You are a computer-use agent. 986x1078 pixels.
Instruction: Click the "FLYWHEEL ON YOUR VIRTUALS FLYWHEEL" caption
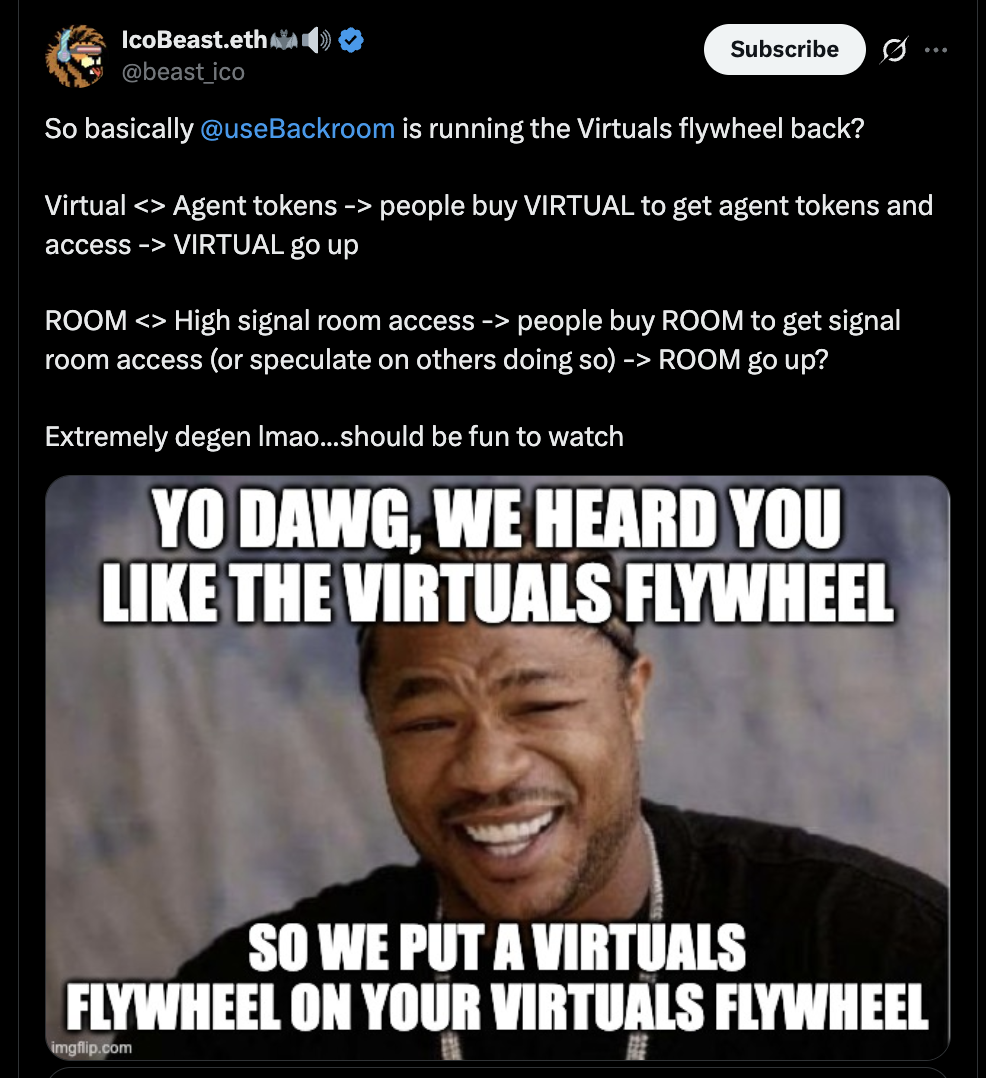tap(497, 1006)
